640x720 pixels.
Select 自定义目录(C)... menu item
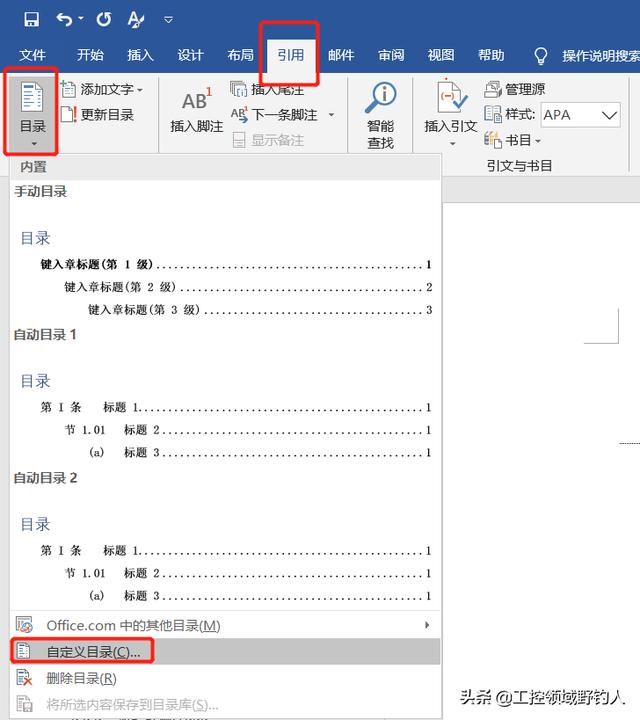(x=225, y=651)
